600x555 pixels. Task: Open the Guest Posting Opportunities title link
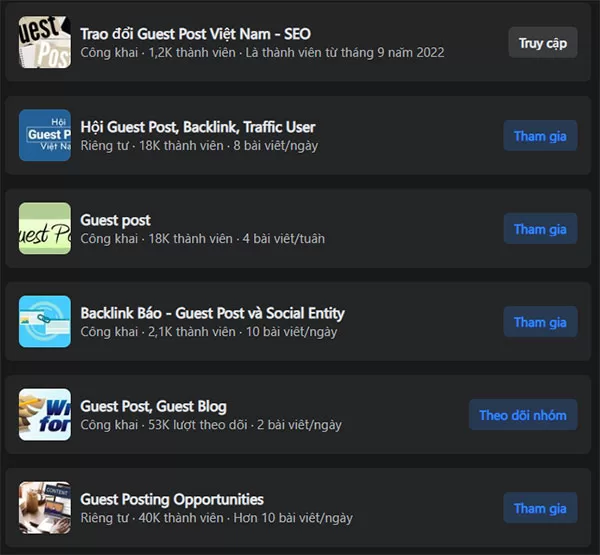coord(172,500)
